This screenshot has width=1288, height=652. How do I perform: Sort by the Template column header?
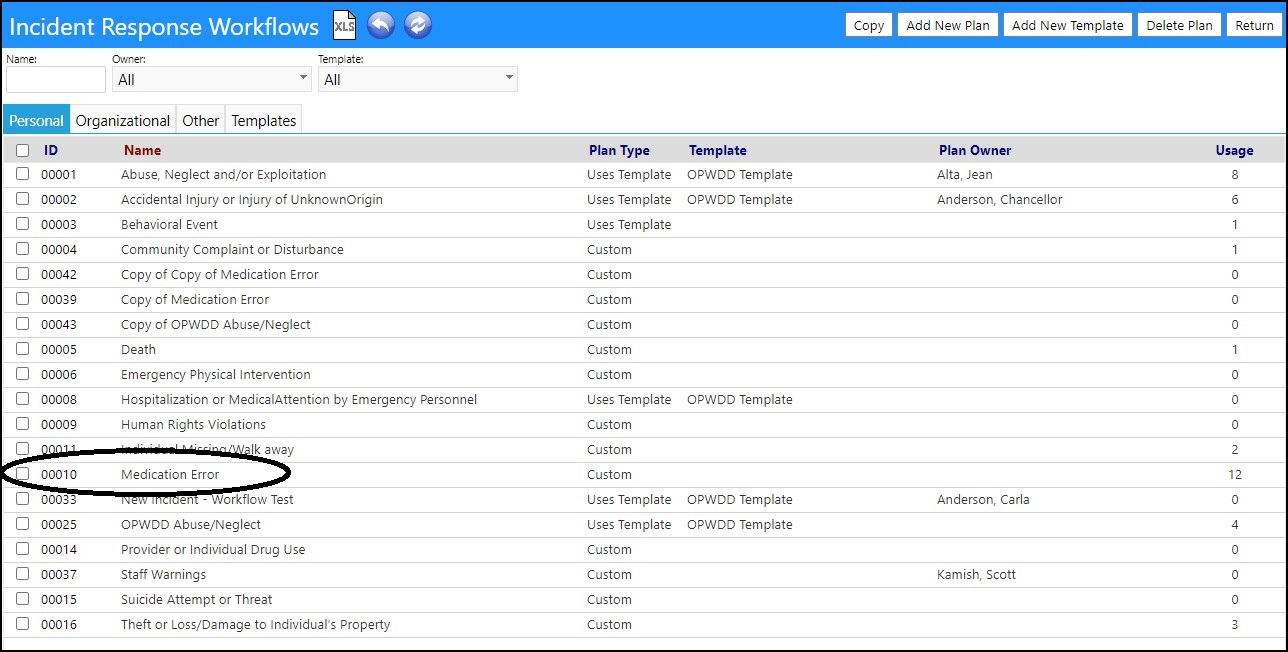click(717, 150)
